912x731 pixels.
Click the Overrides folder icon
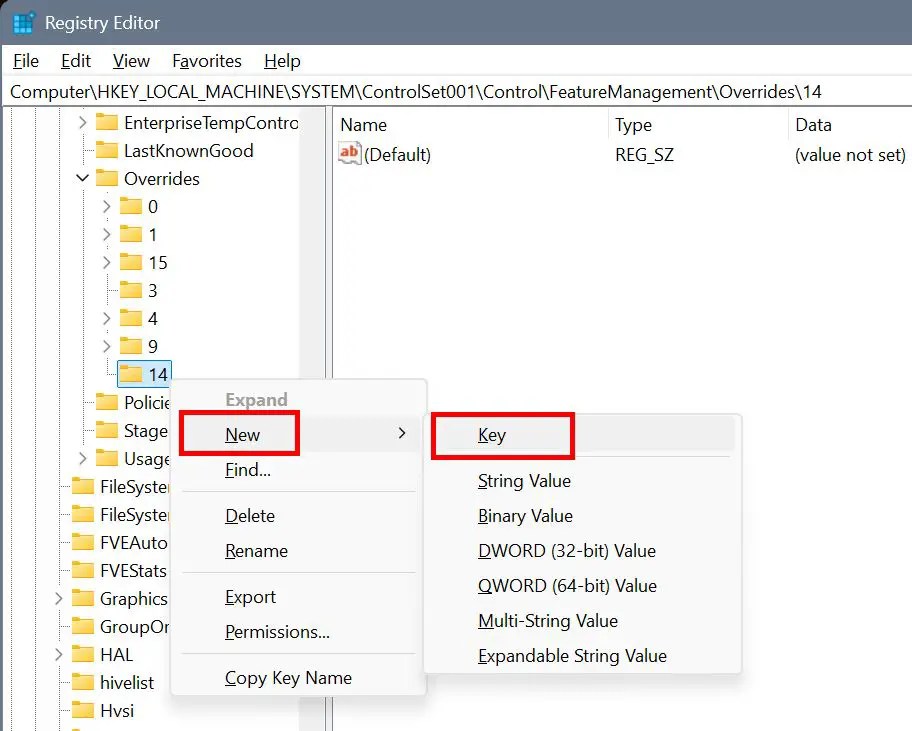(106, 178)
